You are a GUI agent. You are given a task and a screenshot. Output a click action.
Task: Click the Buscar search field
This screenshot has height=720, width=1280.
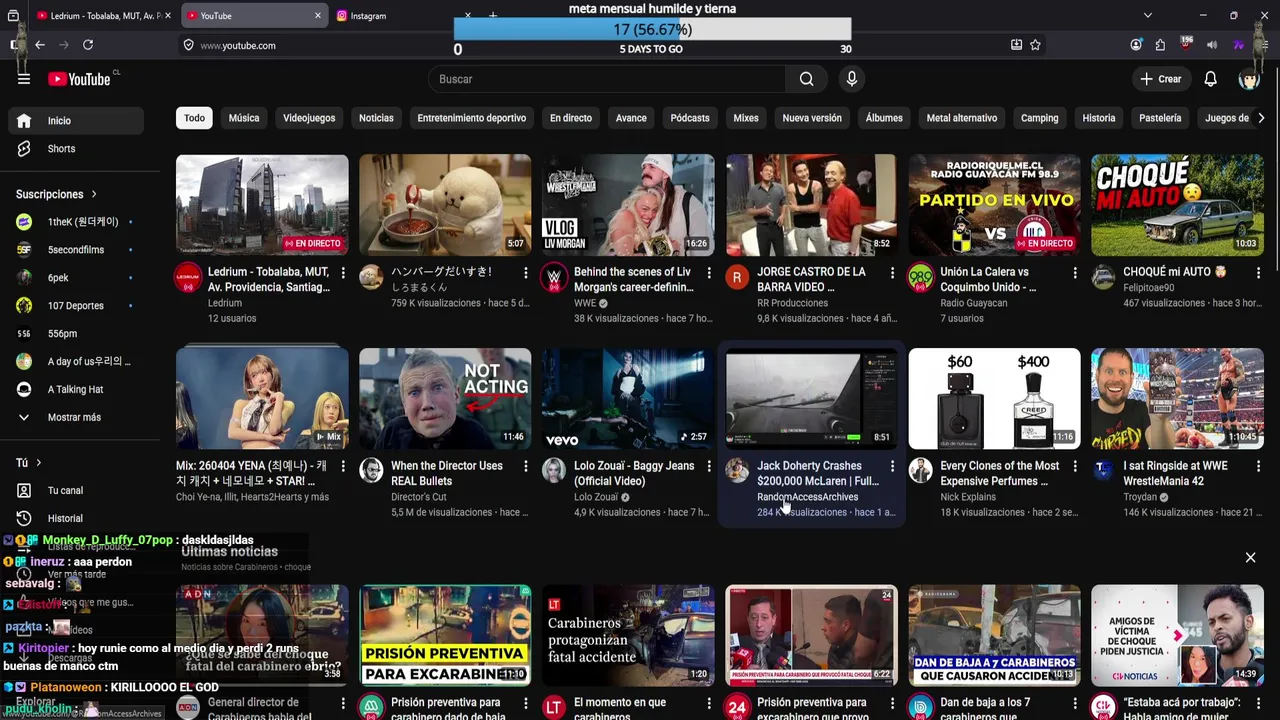tap(607, 79)
